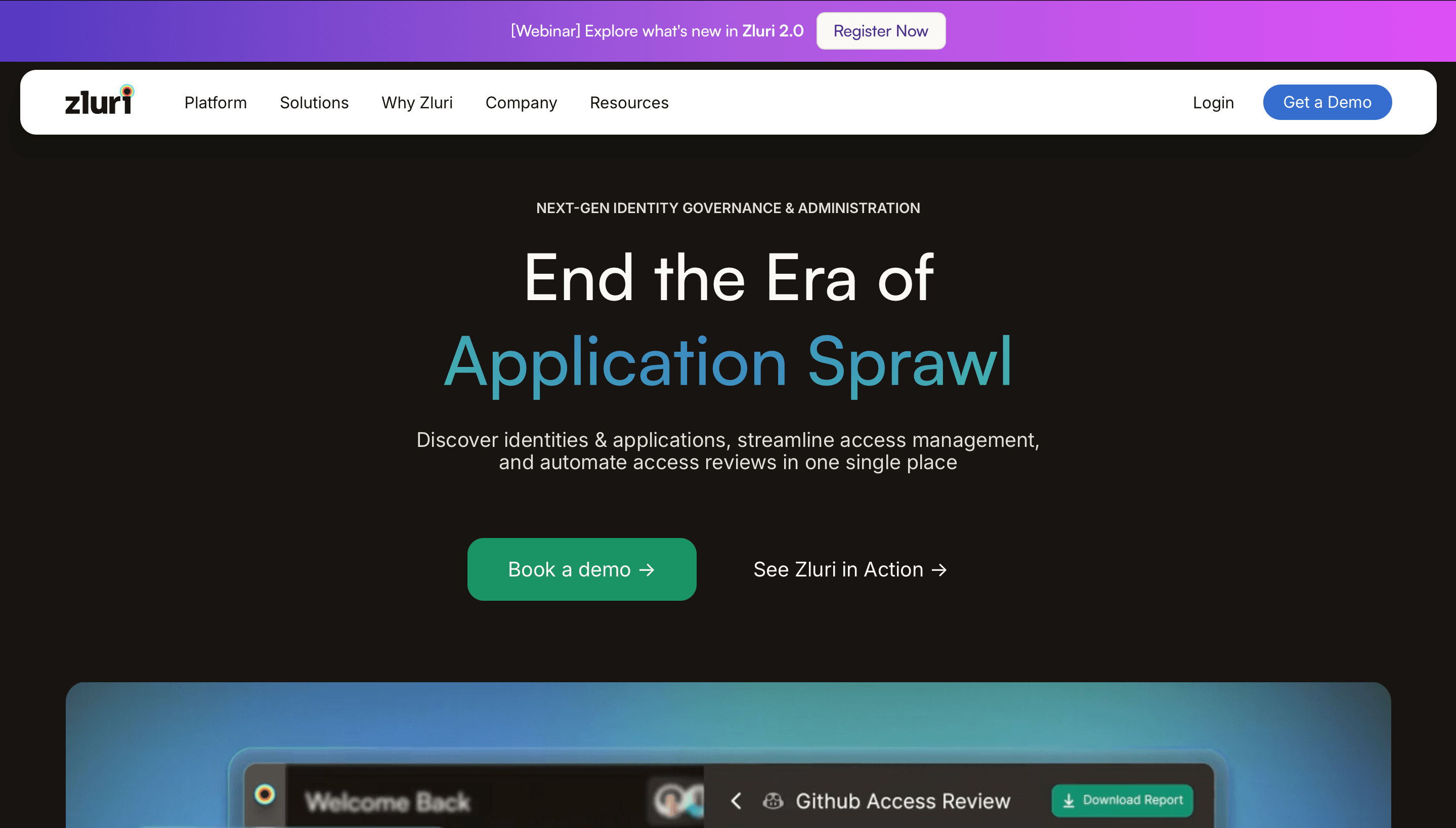Viewport: 1456px width, 828px height.
Task: Open the Why Zluri menu
Action: coord(416,102)
